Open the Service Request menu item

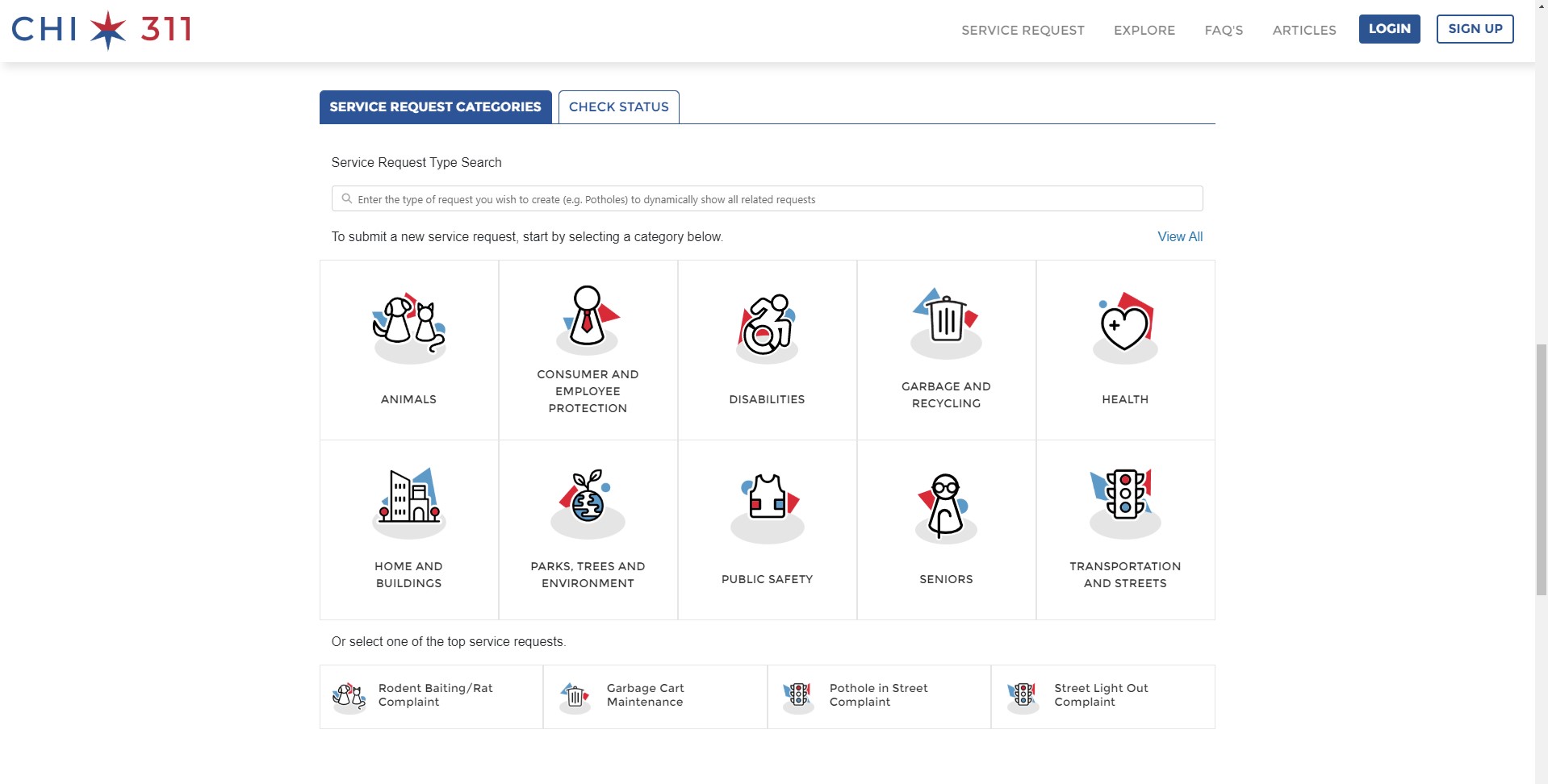click(x=1023, y=30)
